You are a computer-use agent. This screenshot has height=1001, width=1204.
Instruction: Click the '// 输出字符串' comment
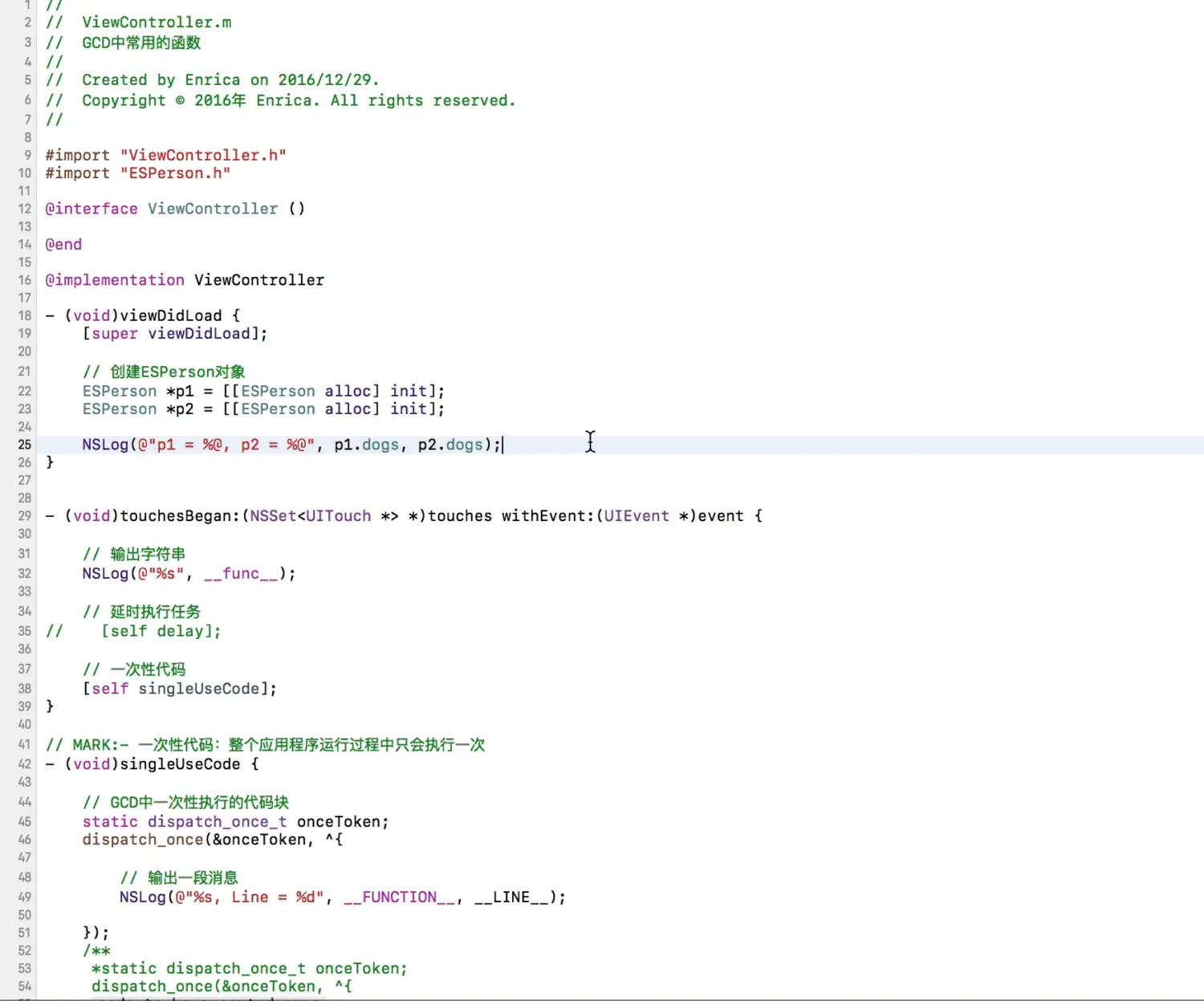(134, 554)
